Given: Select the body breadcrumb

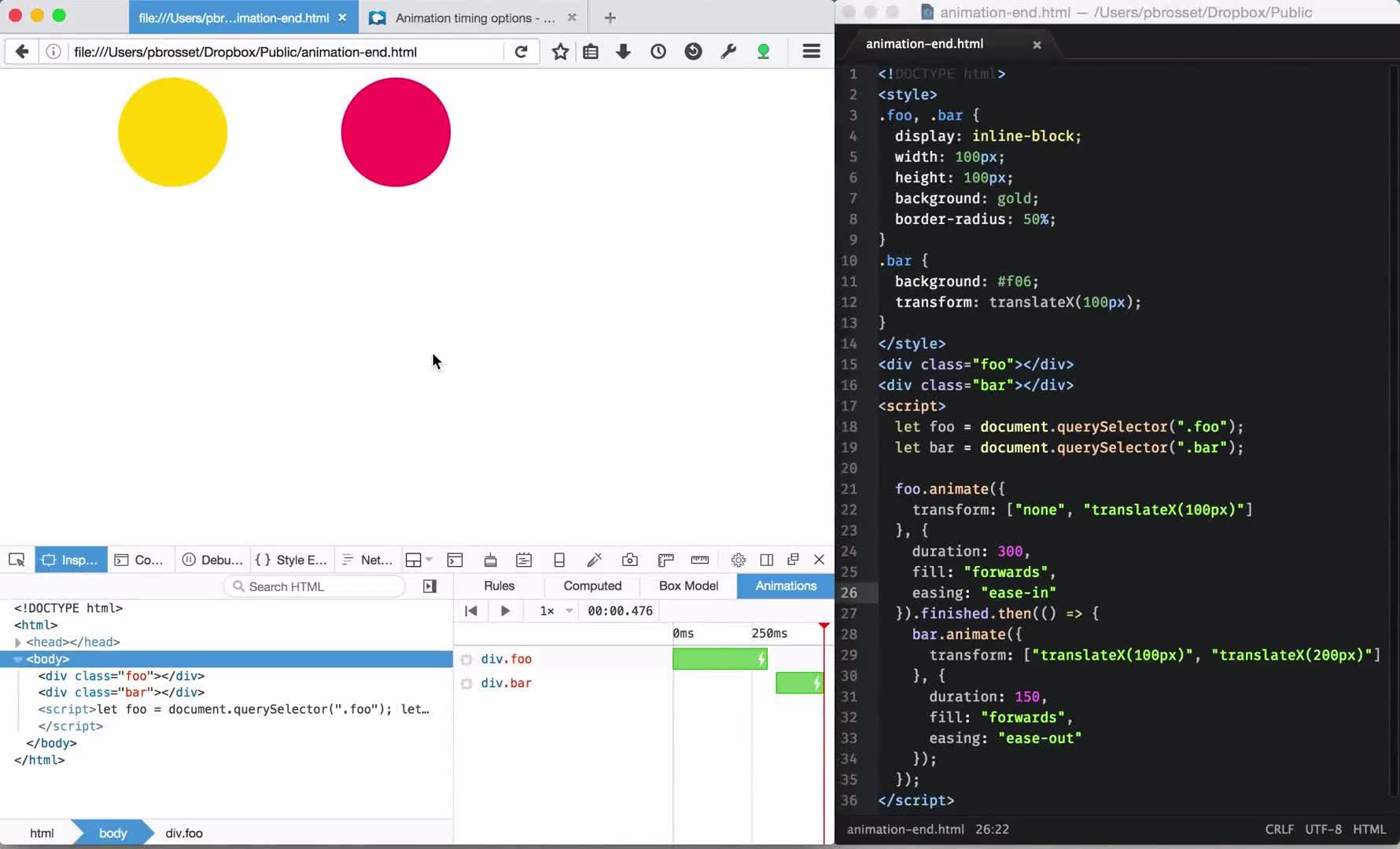Looking at the screenshot, I should point(112,833).
